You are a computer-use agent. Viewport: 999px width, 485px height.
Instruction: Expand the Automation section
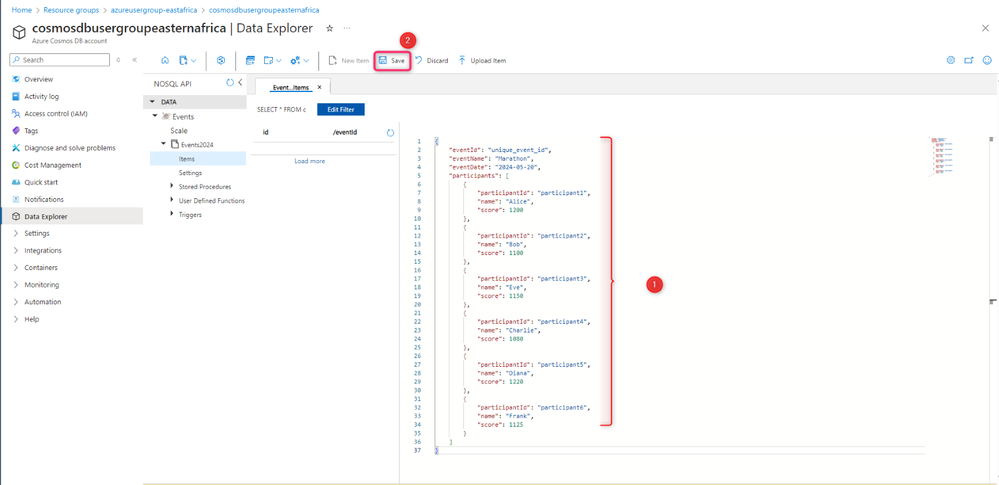[x=16, y=302]
